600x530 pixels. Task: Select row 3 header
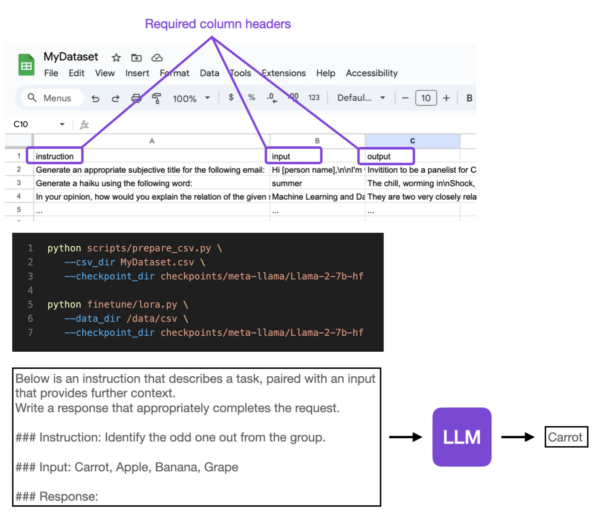coord(18,183)
